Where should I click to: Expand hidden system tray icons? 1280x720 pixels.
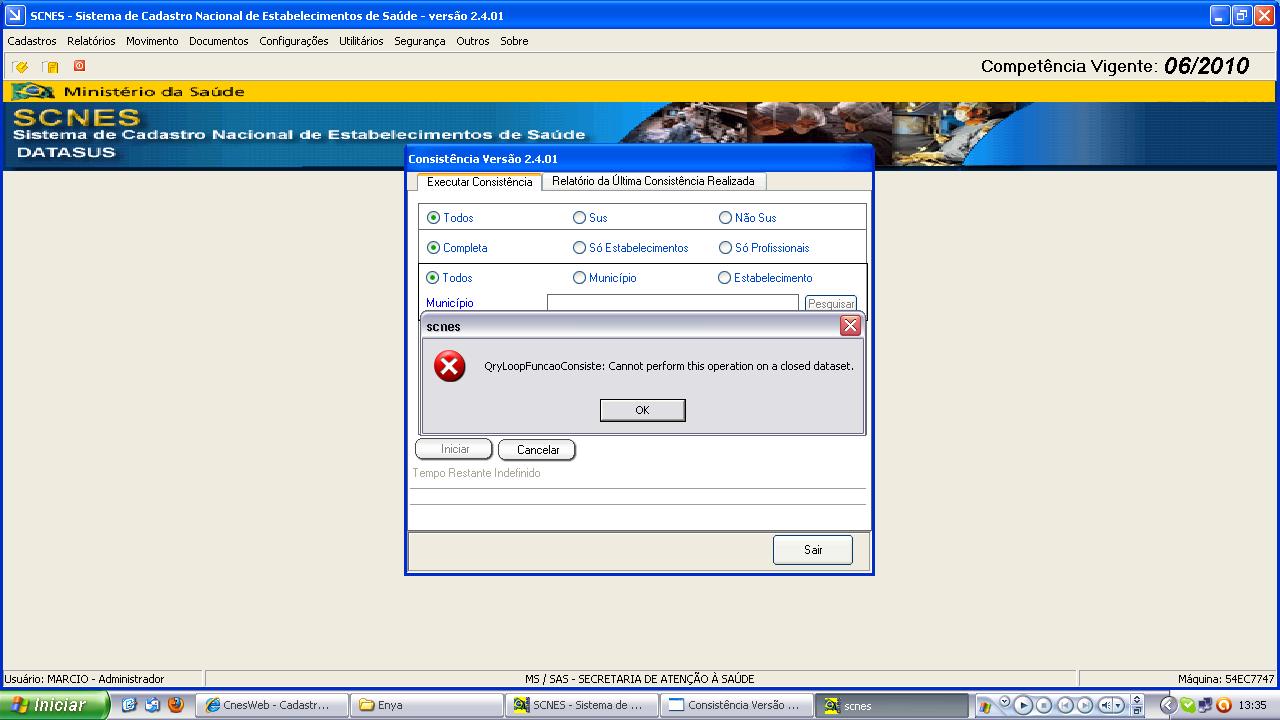(x=1168, y=705)
